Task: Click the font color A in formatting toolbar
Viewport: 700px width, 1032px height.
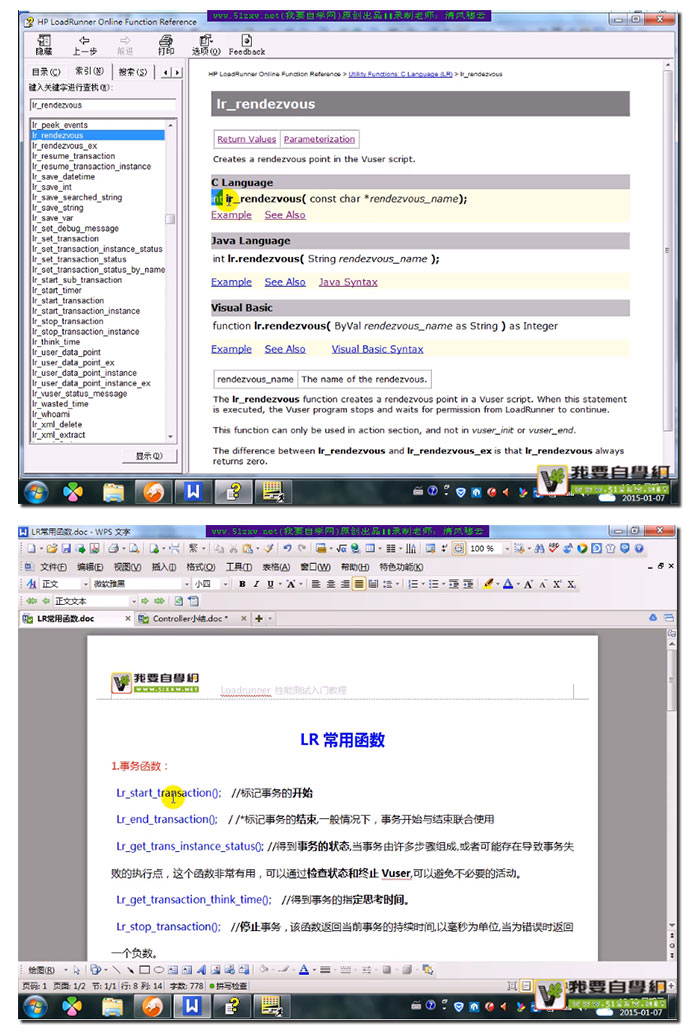Action: click(507, 584)
